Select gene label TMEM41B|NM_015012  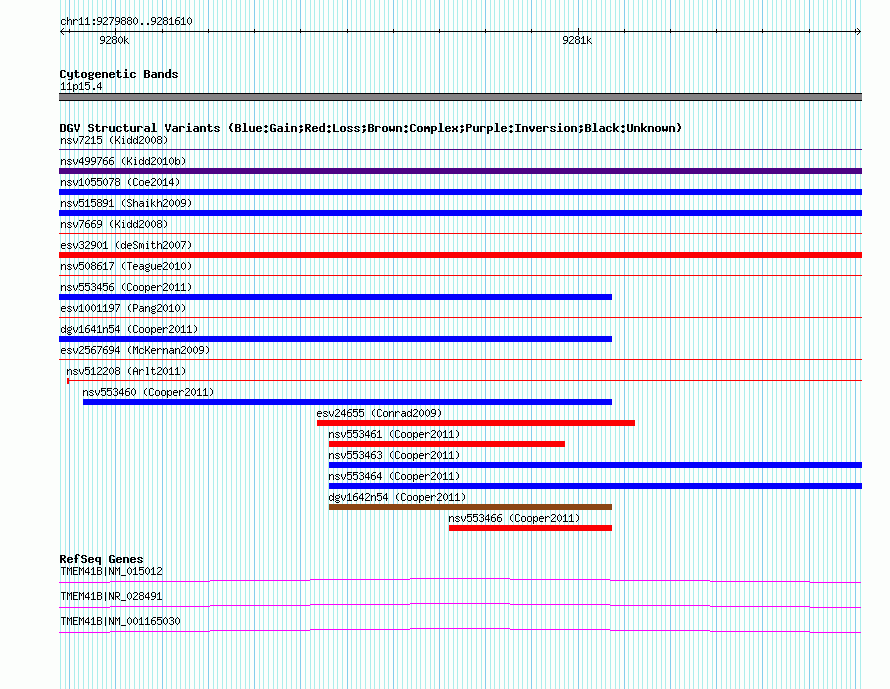coord(111,572)
